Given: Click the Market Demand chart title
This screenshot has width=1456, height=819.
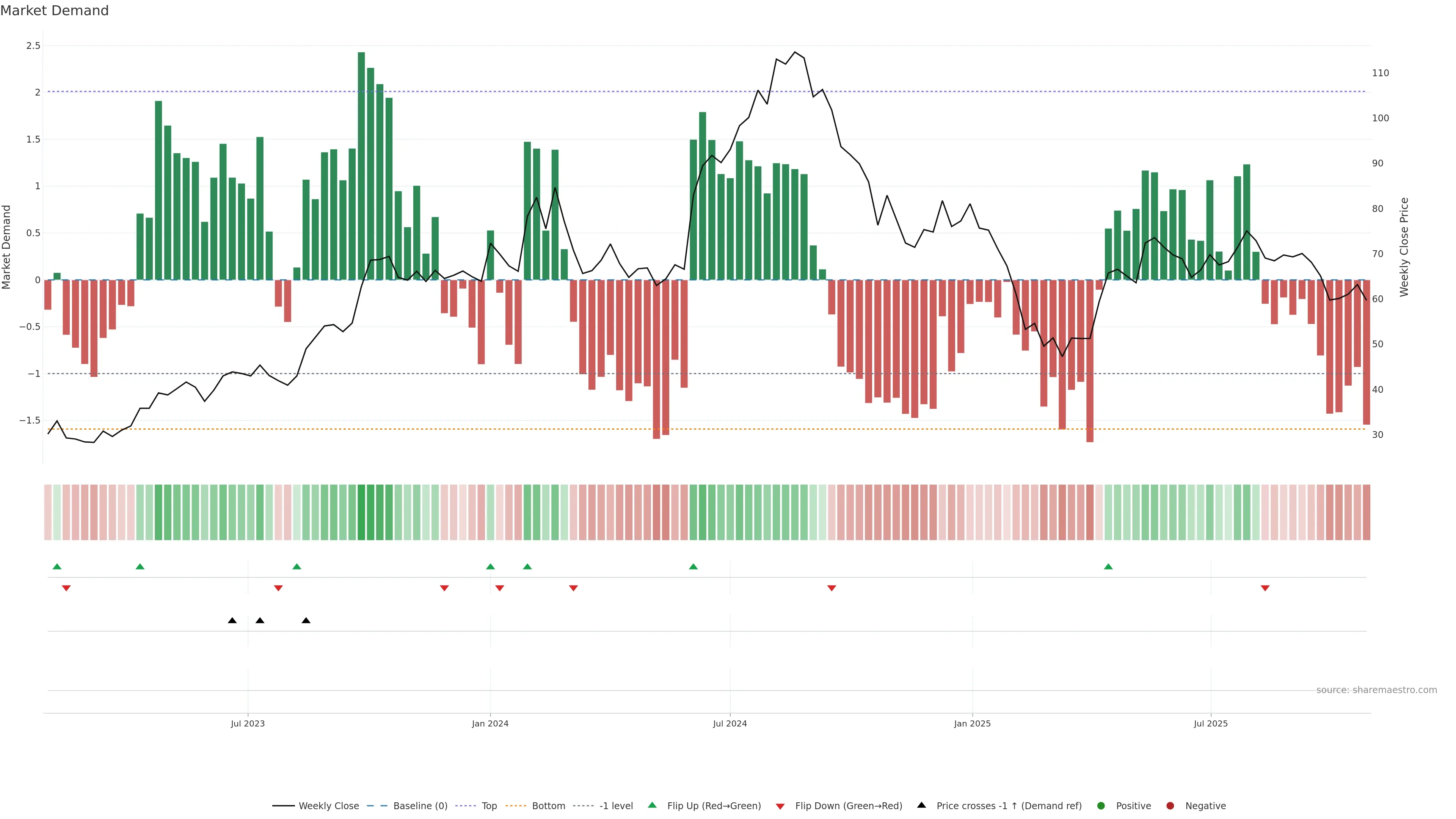Looking at the screenshot, I should pyautogui.click(x=54, y=10).
